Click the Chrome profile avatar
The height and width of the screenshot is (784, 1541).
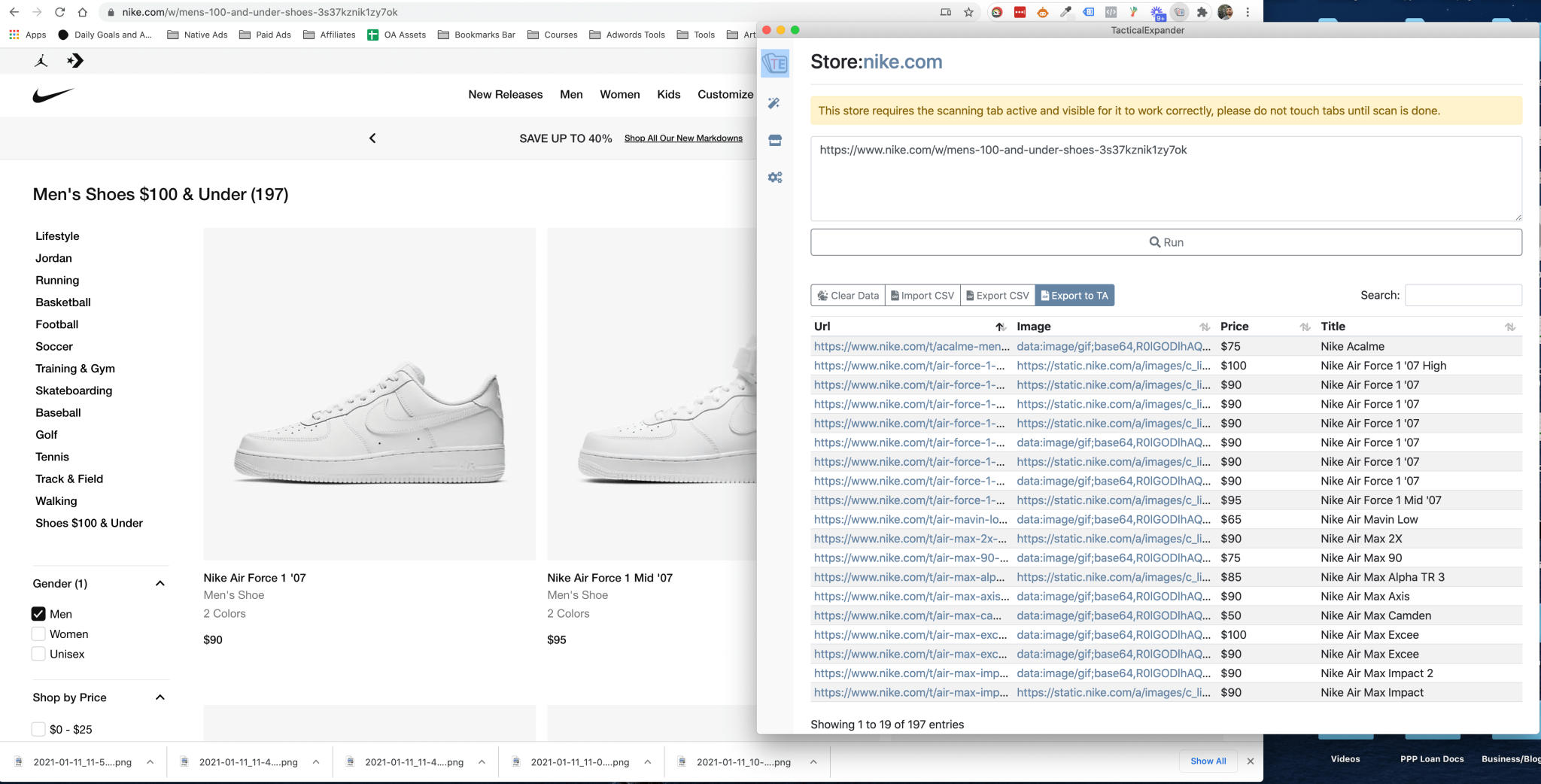coord(1225,12)
